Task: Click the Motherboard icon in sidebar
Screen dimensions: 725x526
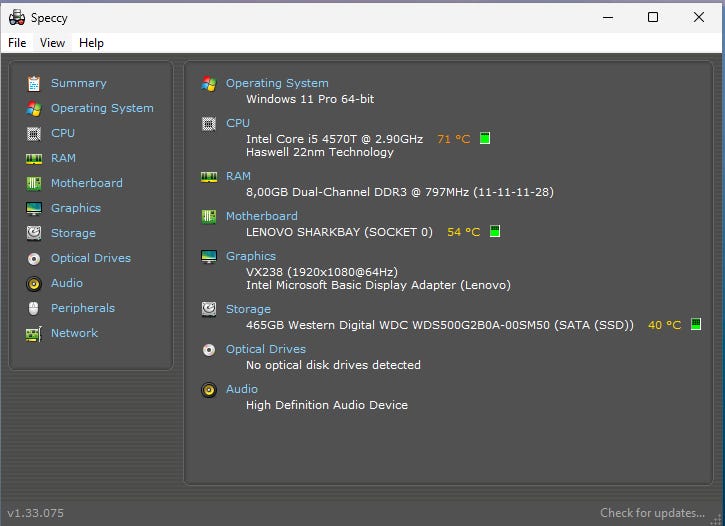Action: (x=34, y=183)
